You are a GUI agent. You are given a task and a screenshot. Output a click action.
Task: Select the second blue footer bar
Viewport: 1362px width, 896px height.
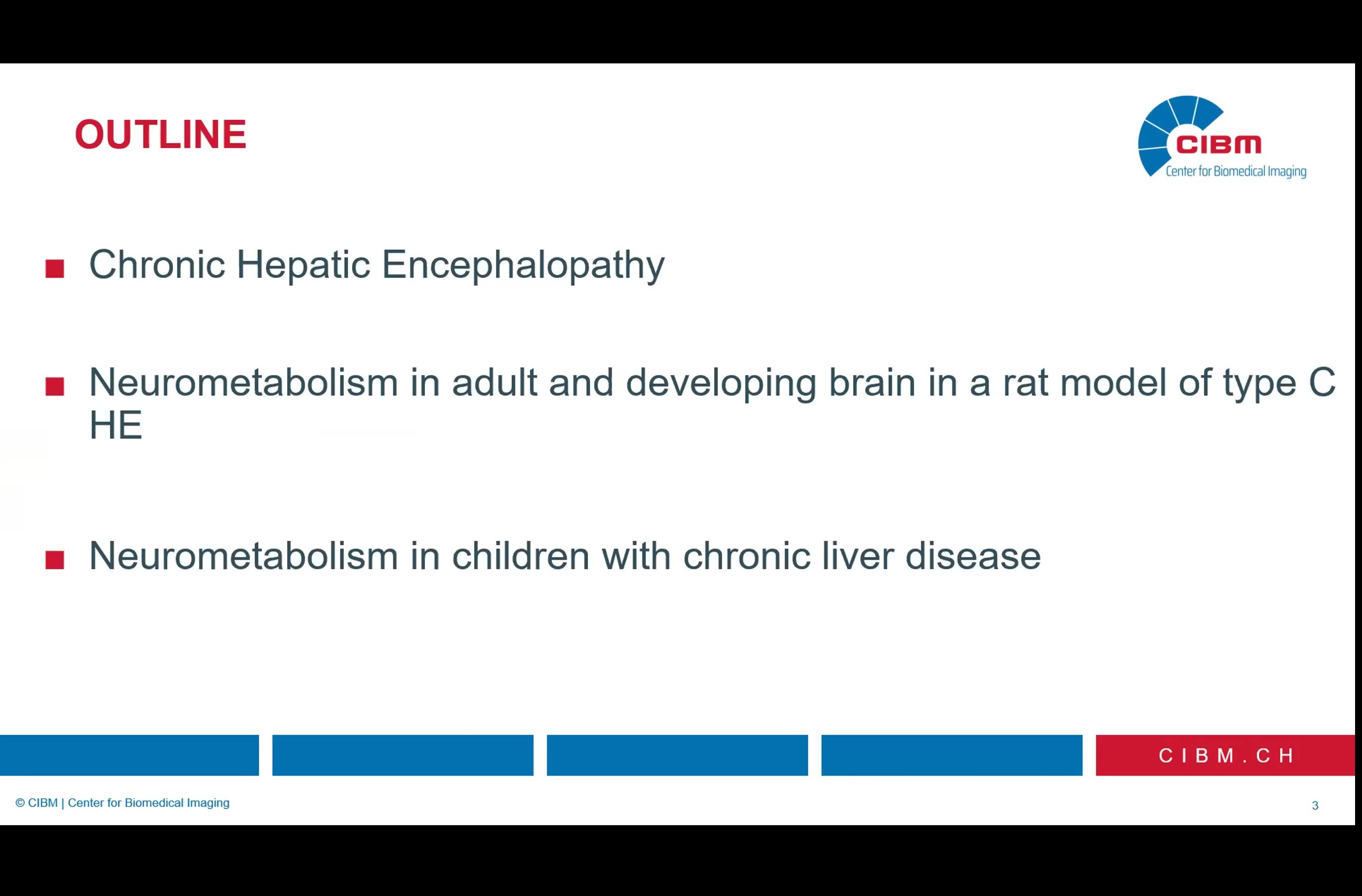click(x=402, y=755)
